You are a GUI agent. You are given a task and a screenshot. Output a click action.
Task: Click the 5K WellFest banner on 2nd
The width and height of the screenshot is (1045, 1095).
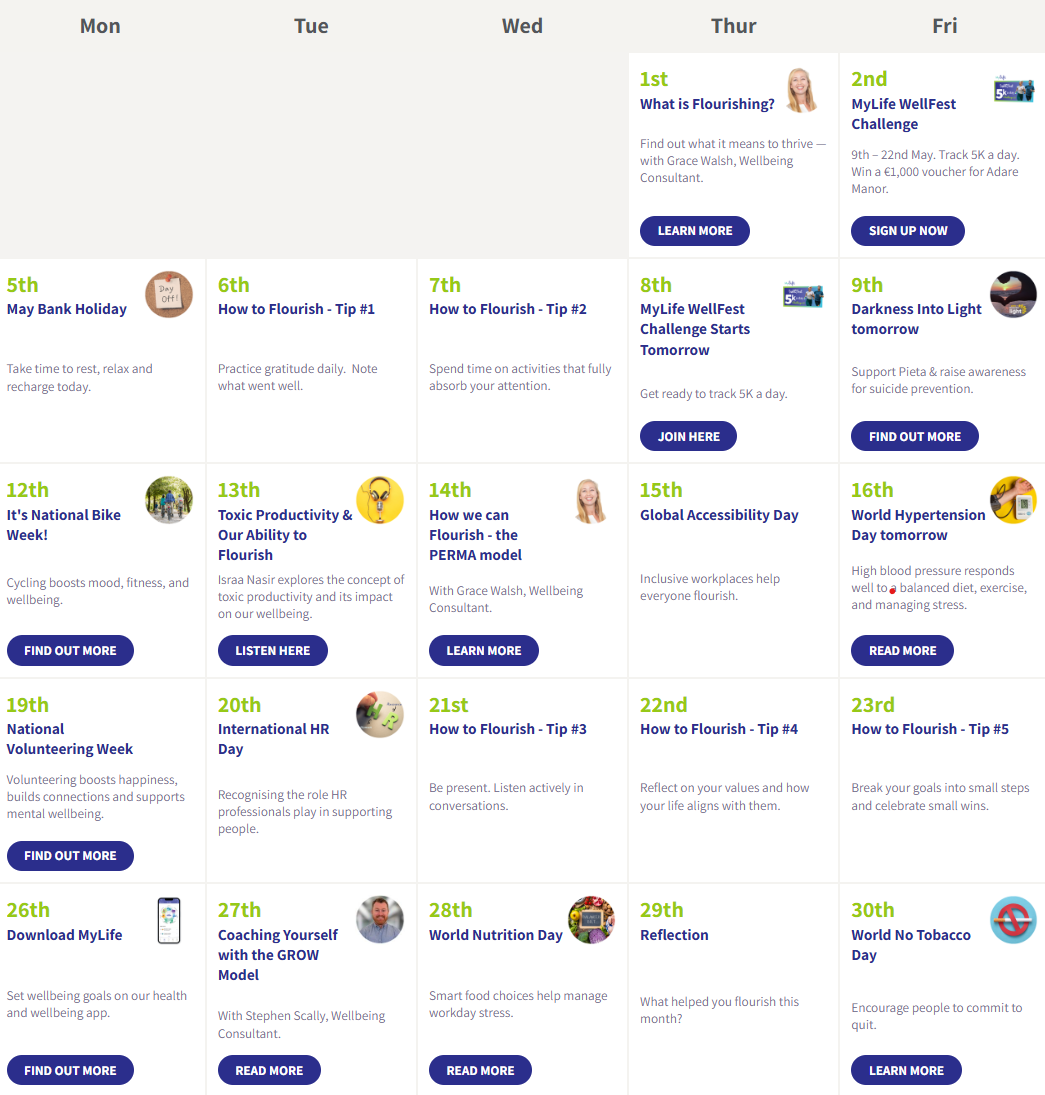[1014, 90]
